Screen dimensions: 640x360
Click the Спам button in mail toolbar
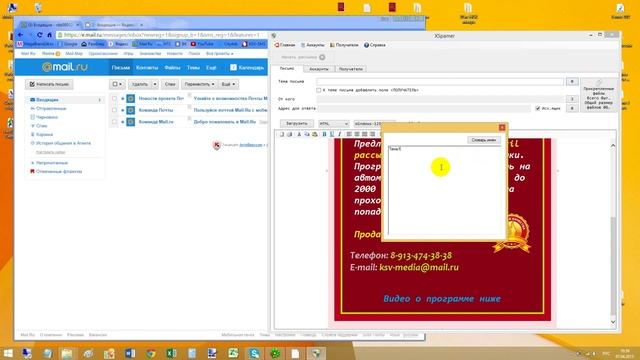pos(170,84)
